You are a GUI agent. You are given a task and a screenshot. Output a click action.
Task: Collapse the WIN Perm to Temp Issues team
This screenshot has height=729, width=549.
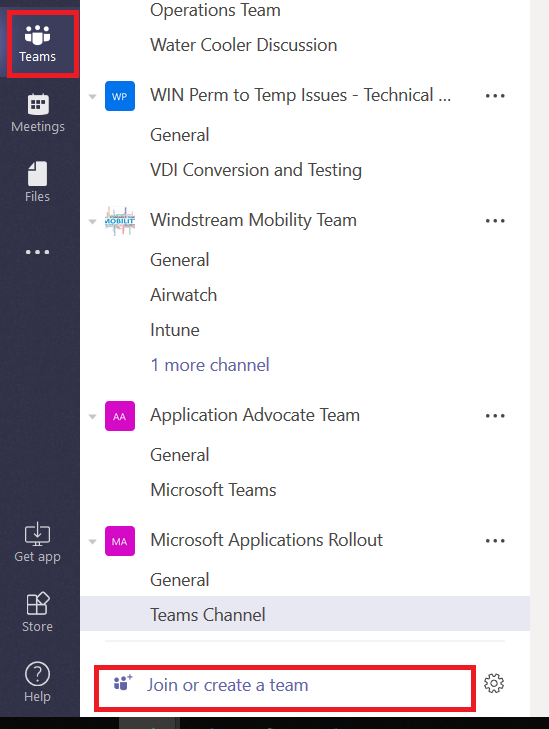[93, 97]
